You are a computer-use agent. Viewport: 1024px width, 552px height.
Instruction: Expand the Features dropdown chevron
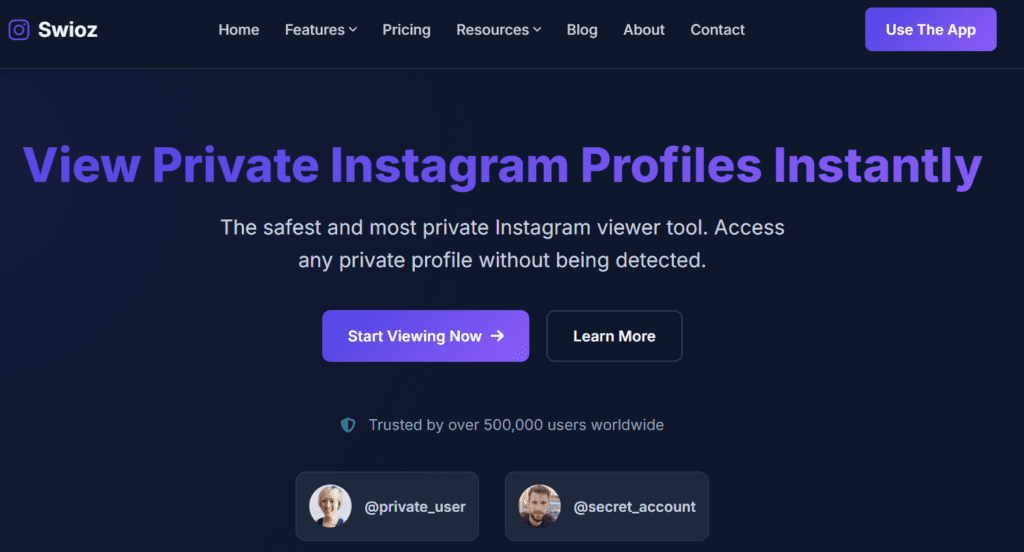coord(353,30)
